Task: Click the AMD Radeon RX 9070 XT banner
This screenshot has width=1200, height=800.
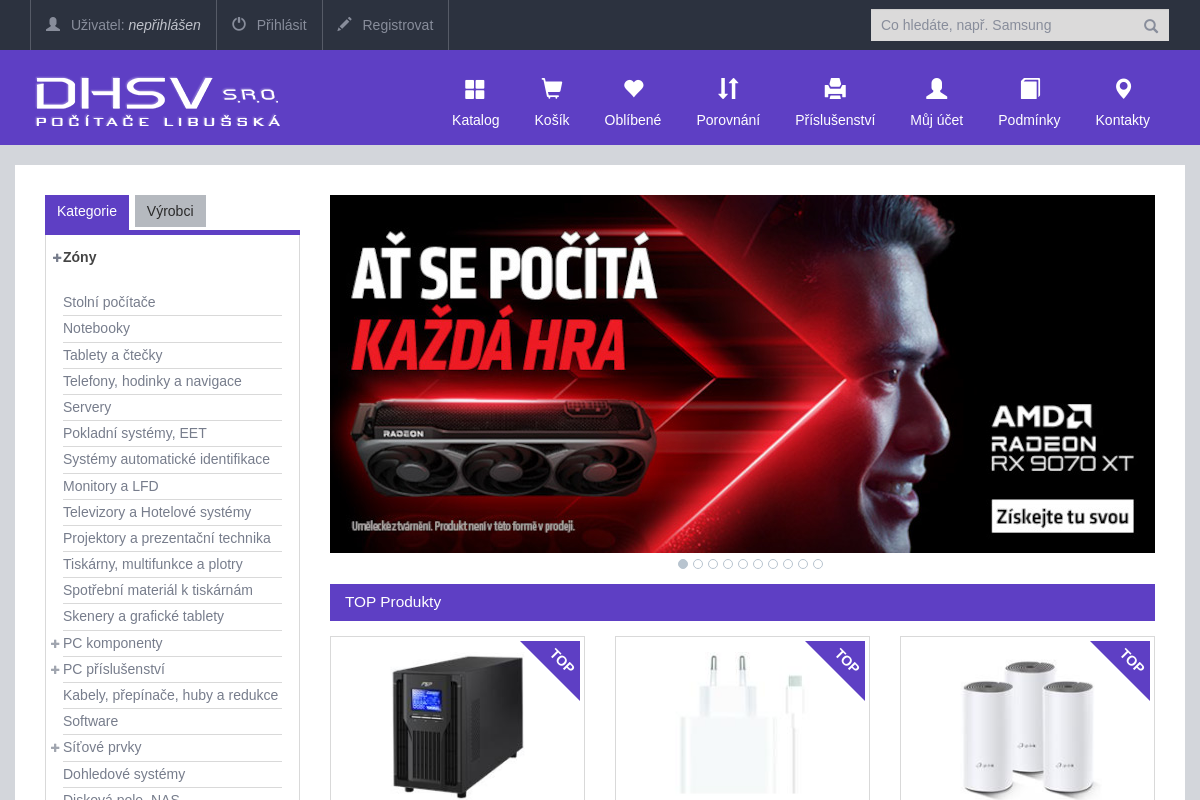Action: coord(742,374)
